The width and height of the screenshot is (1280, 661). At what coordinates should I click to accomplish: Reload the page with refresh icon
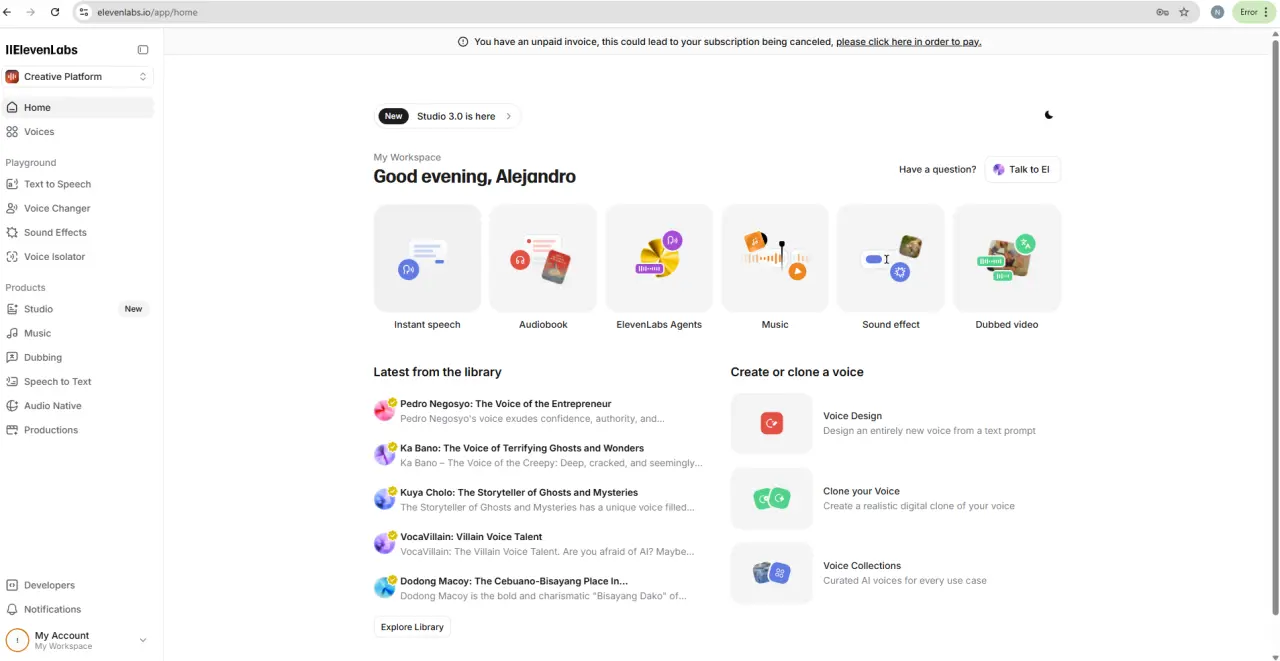pos(54,12)
